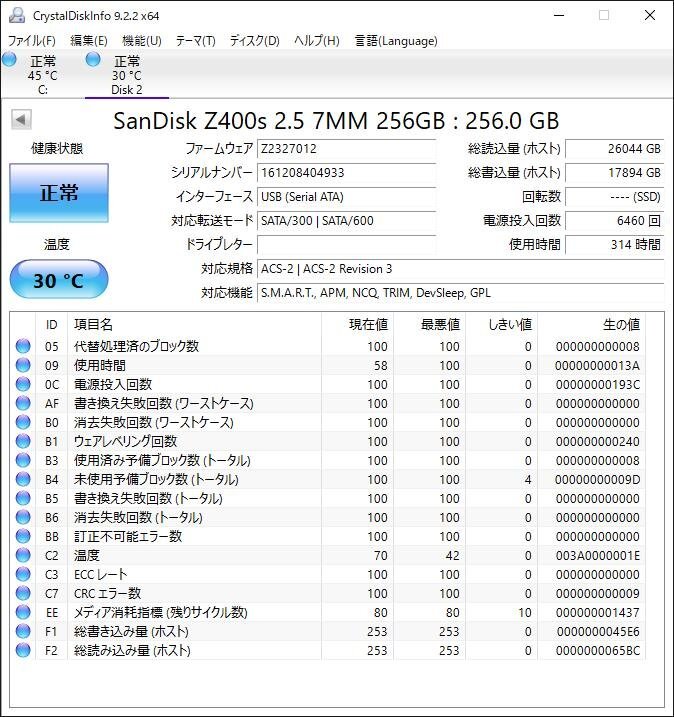Click the 項目名 column header

pyautogui.click(x=194, y=324)
